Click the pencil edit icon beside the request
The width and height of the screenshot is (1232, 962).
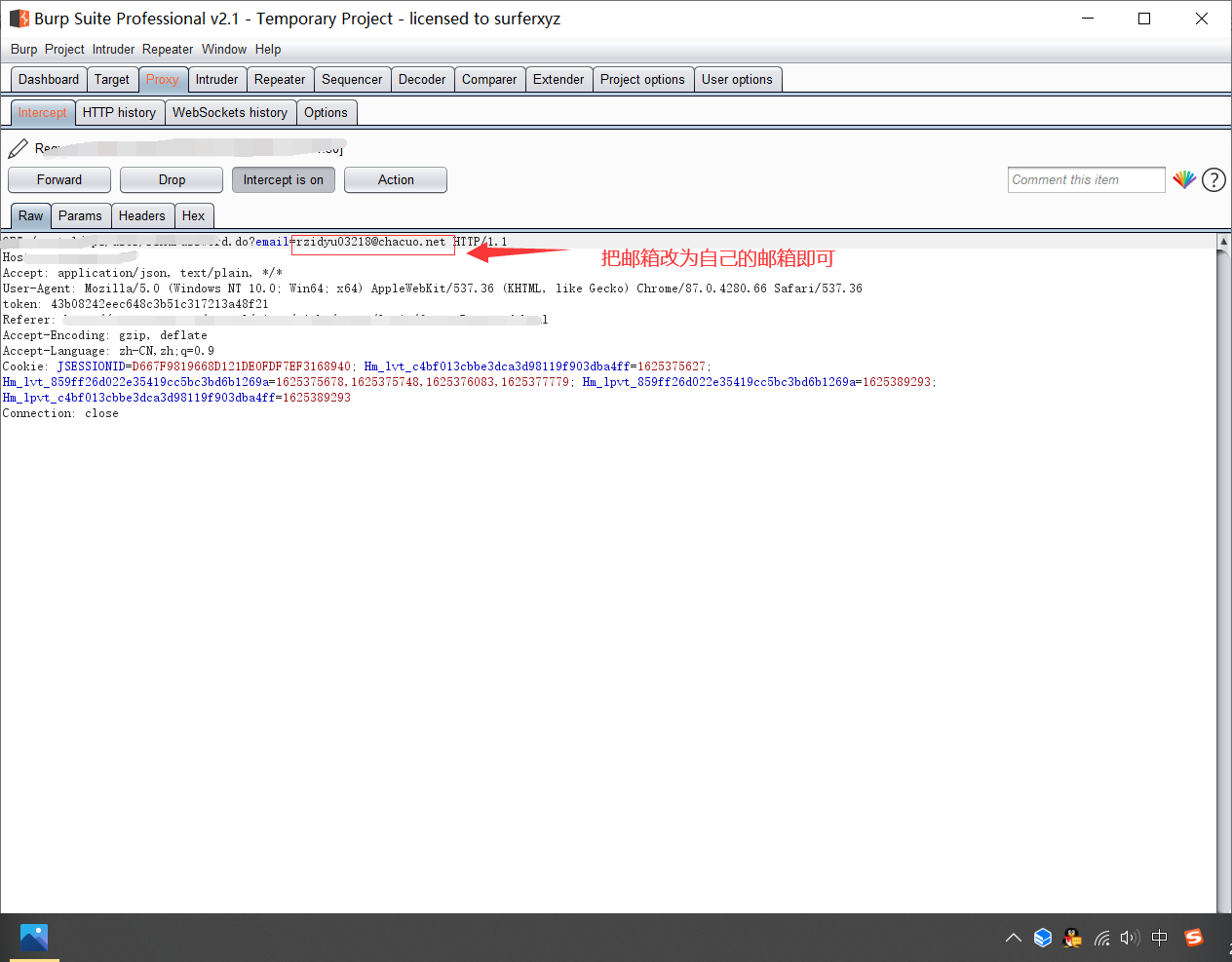coord(19,148)
